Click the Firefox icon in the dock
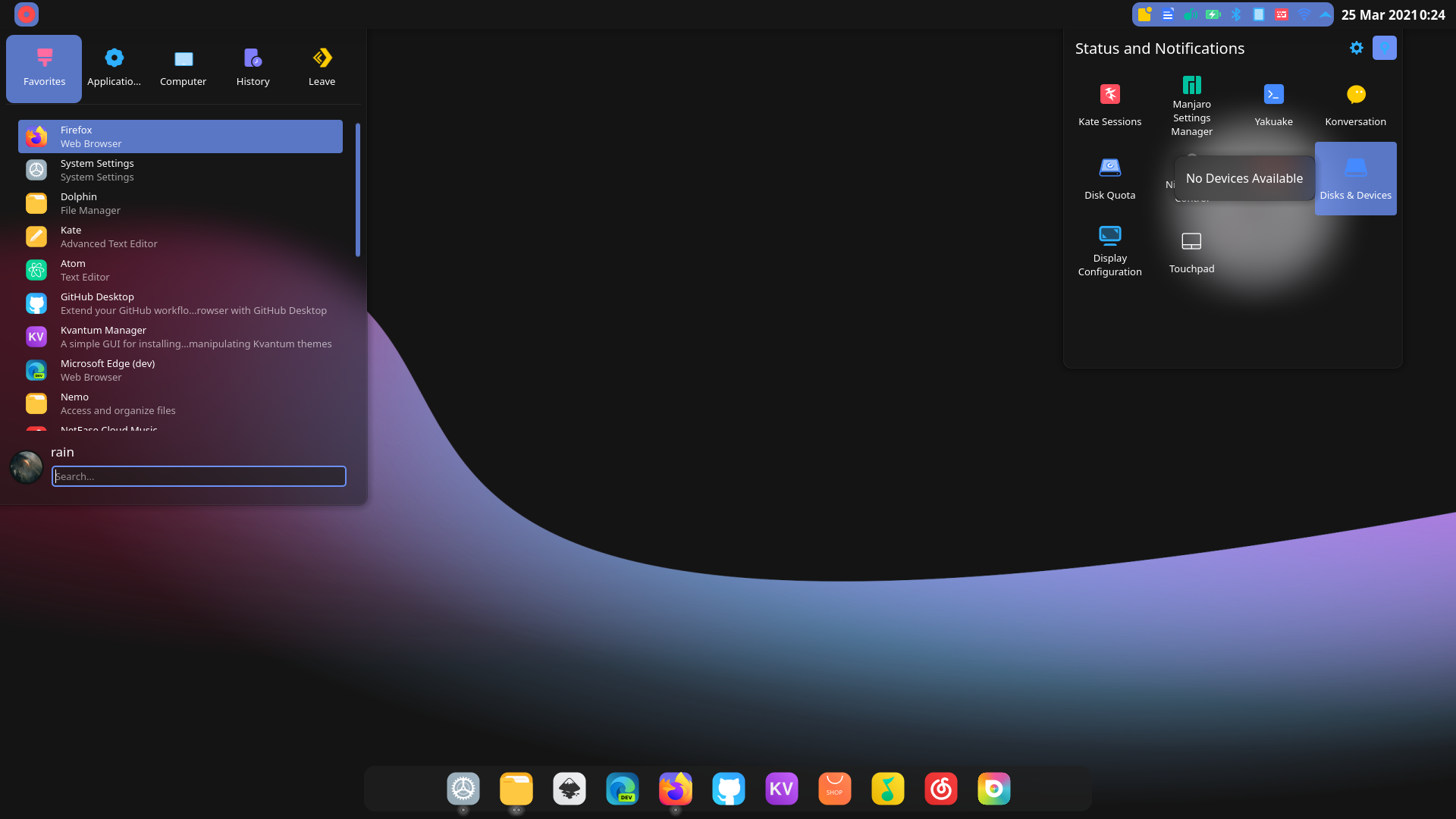This screenshot has height=819, width=1456. pyautogui.click(x=676, y=789)
